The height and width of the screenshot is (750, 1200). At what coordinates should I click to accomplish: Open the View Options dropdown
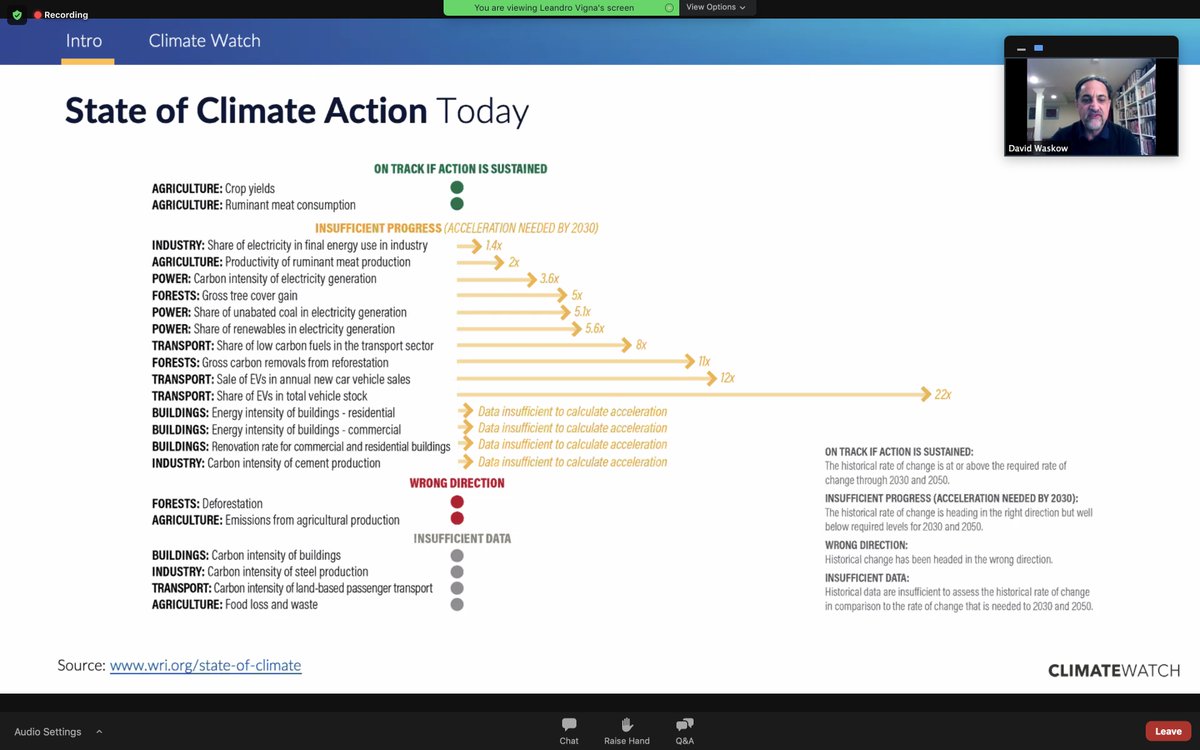click(x=716, y=7)
